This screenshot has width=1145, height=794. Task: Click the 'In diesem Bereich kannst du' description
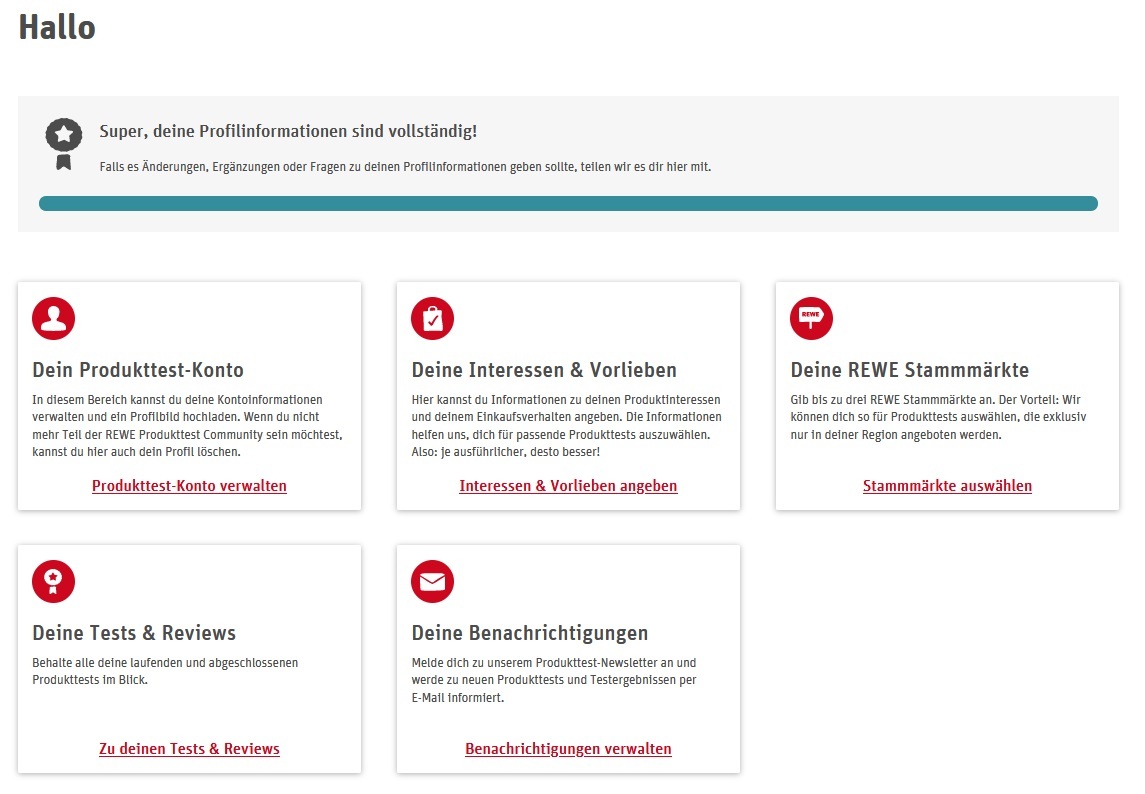tap(188, 426)
